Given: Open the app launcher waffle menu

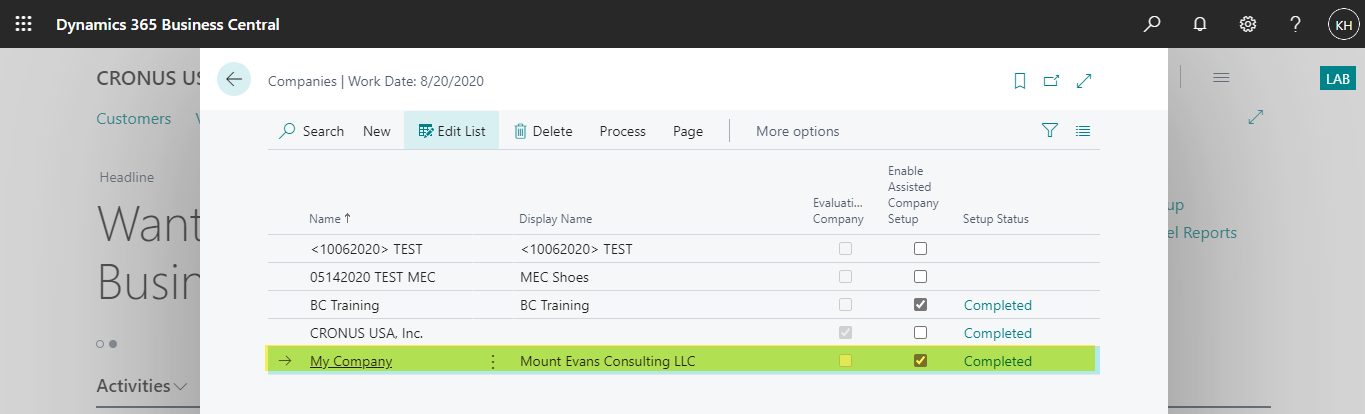Looking at the screenshot, I should pyautogui.click(x=23, y=24).
